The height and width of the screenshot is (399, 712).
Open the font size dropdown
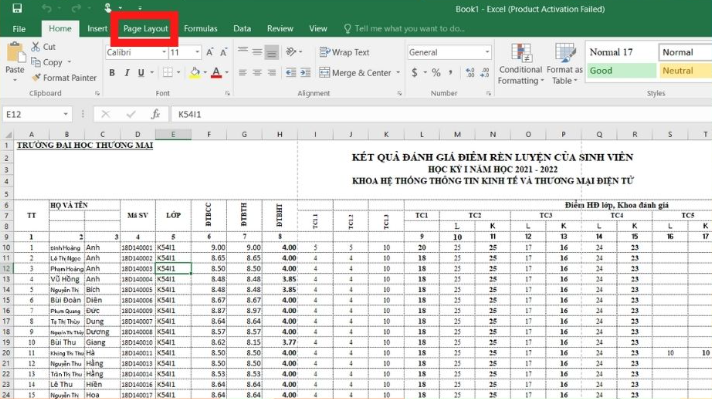click(197, 52)
